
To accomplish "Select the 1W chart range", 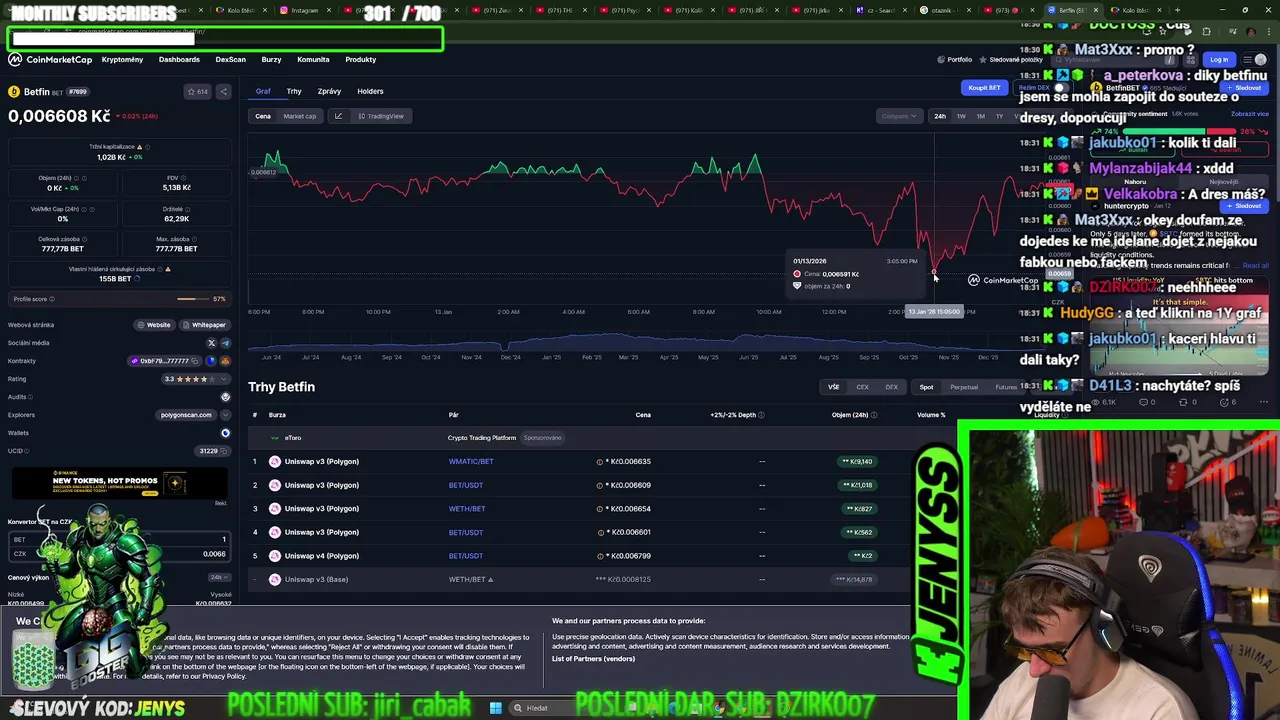I will tap(961, 116).
